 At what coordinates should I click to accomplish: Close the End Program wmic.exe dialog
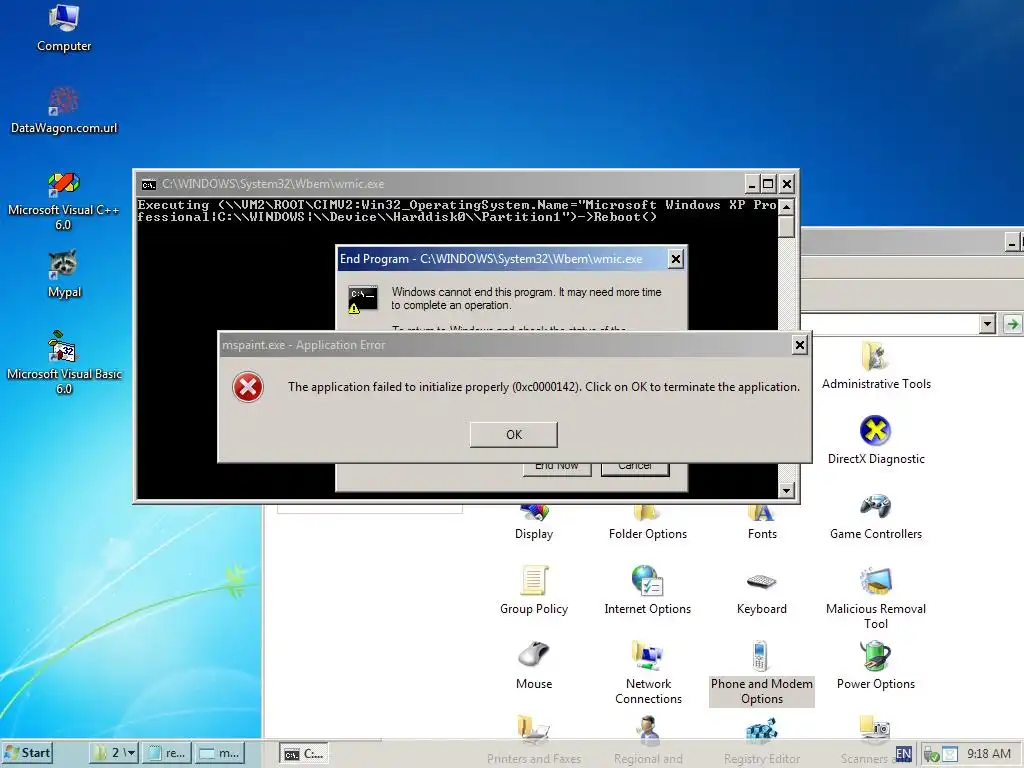pyautogui.click(x=676, y=259)
